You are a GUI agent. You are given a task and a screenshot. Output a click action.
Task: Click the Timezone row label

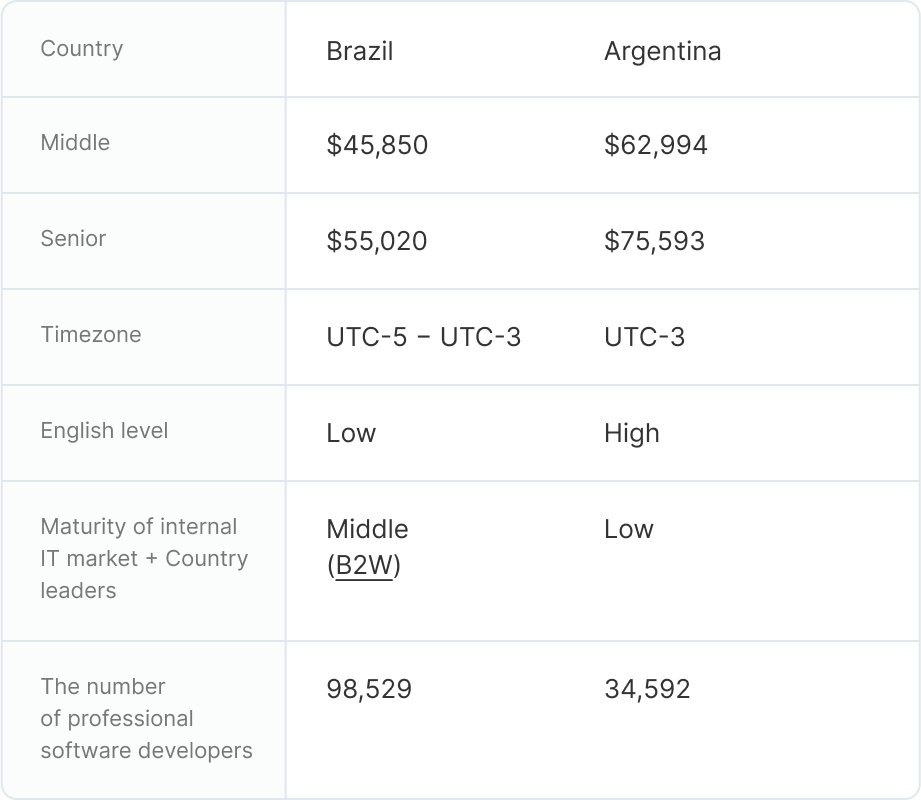(x=91, y=335)
